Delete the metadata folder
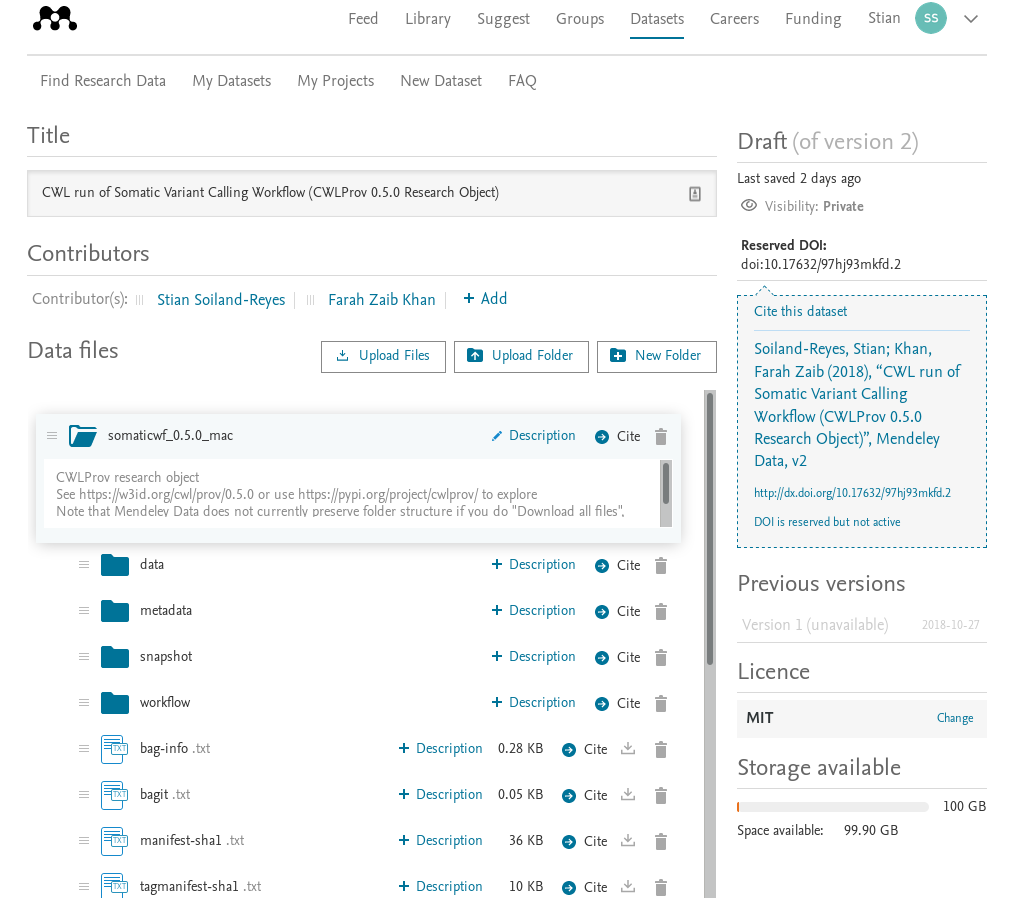Screen dimensions: 1036x918 [x=661, y=611]
